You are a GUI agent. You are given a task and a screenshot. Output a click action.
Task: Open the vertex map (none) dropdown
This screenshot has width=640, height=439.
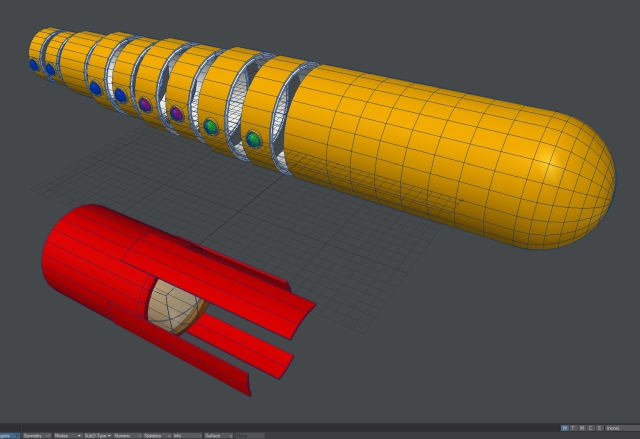click(x=619, y=428)
